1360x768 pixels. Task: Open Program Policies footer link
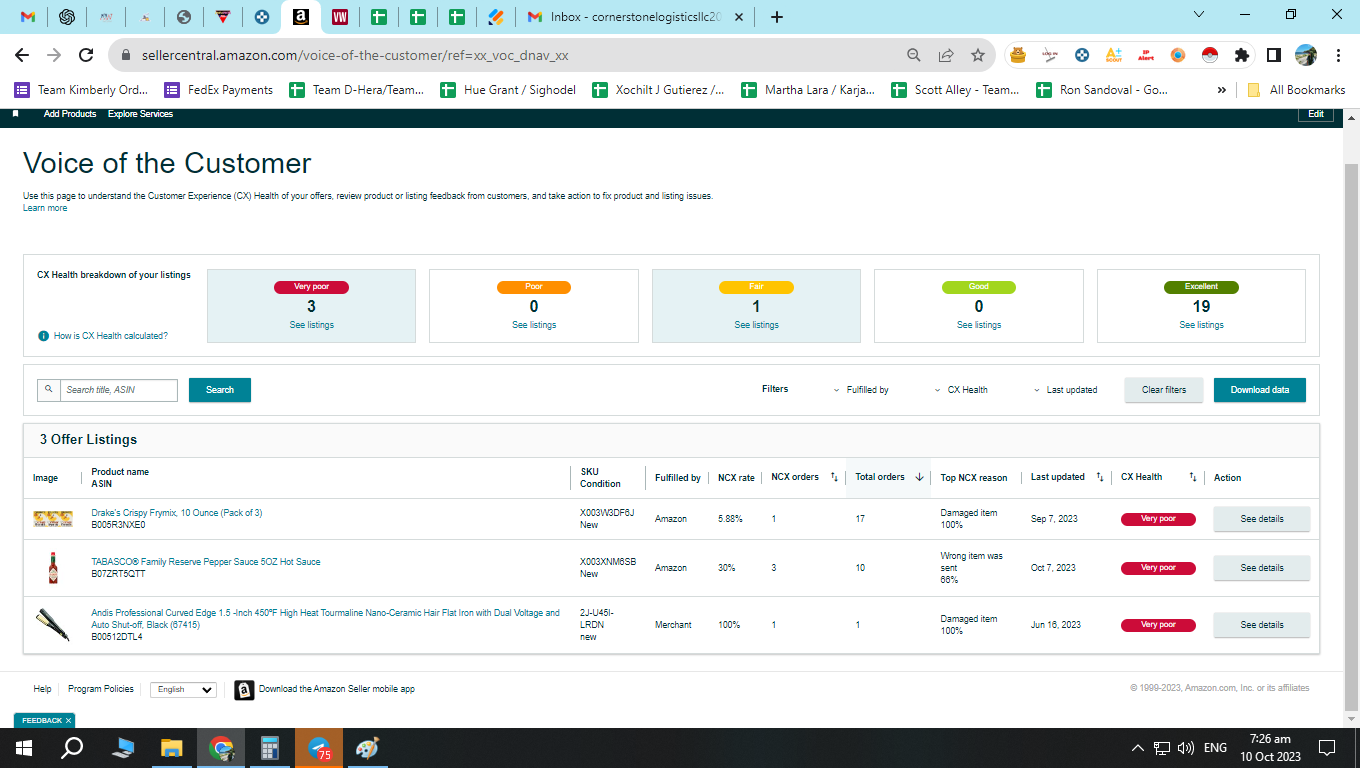tap(100, 689)
